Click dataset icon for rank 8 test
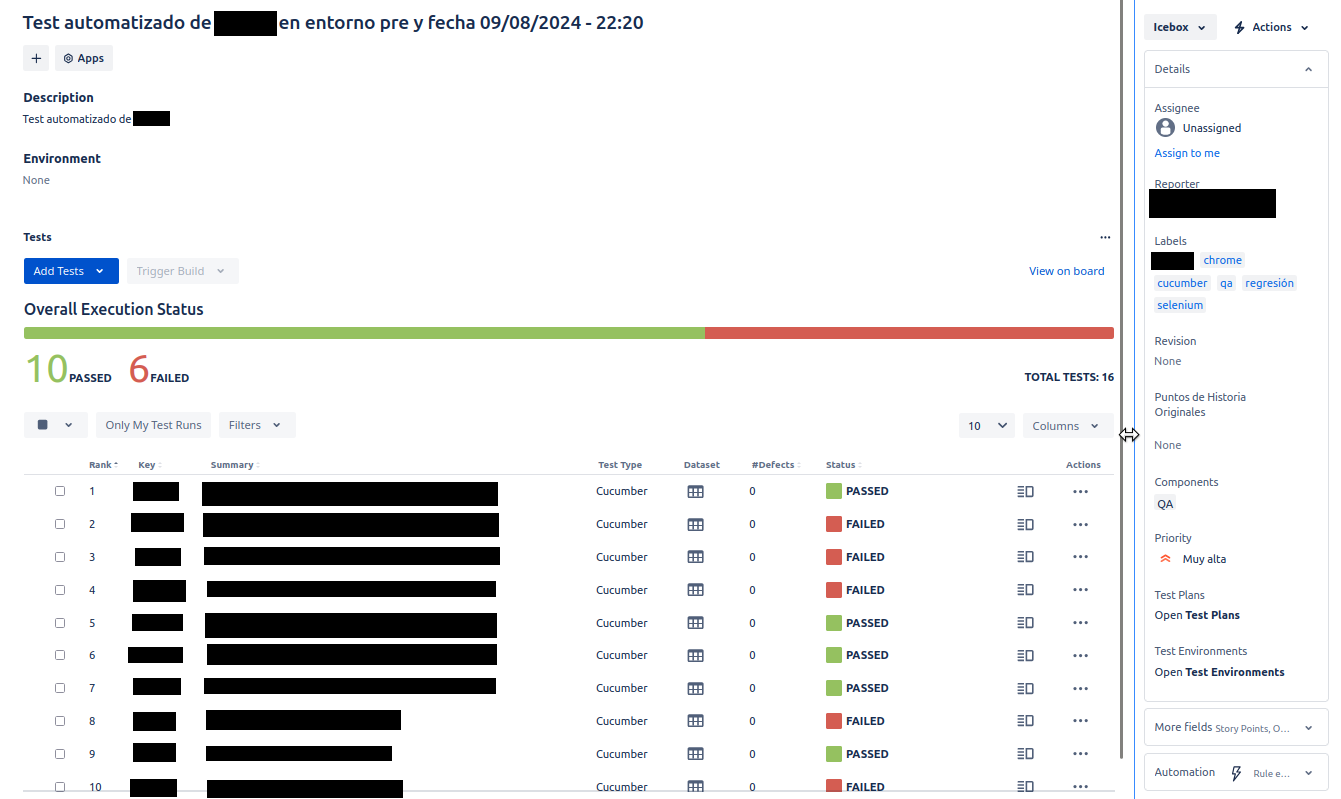Screen dimensions: 1341x799 695,721
